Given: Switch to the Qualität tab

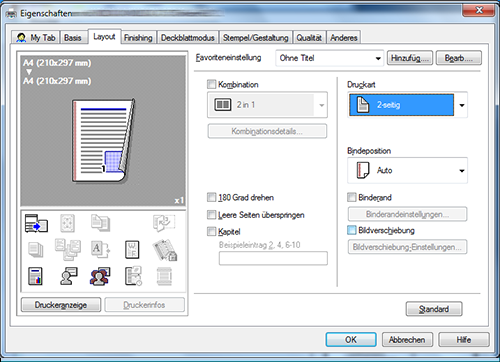Looking at the screenshot, I should (309, 38).
